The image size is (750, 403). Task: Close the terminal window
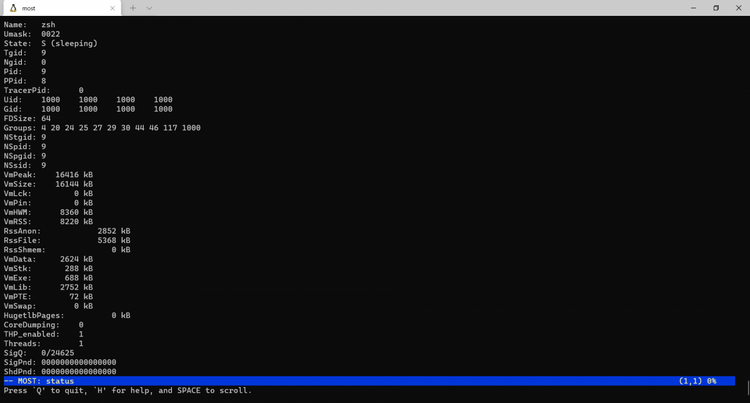(x=739, y=8)
